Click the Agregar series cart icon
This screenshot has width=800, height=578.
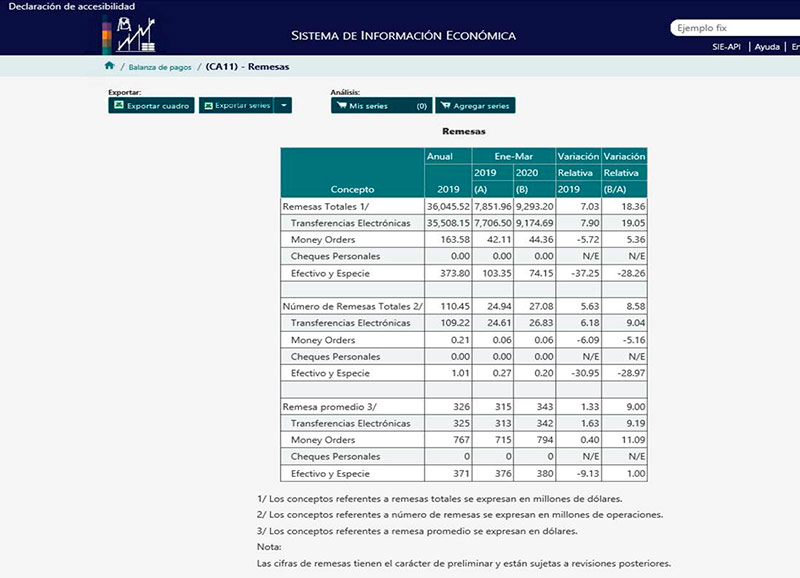coord(445,105)
